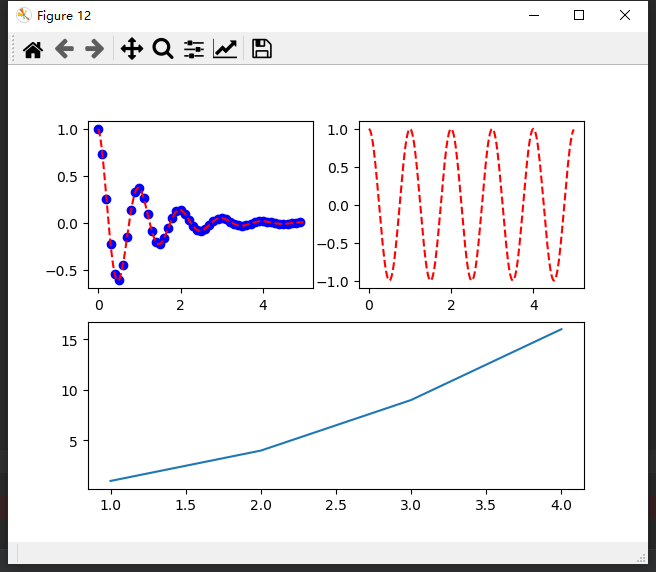
Task: Minimize the Figure 12 window
Action: [532, 15]
